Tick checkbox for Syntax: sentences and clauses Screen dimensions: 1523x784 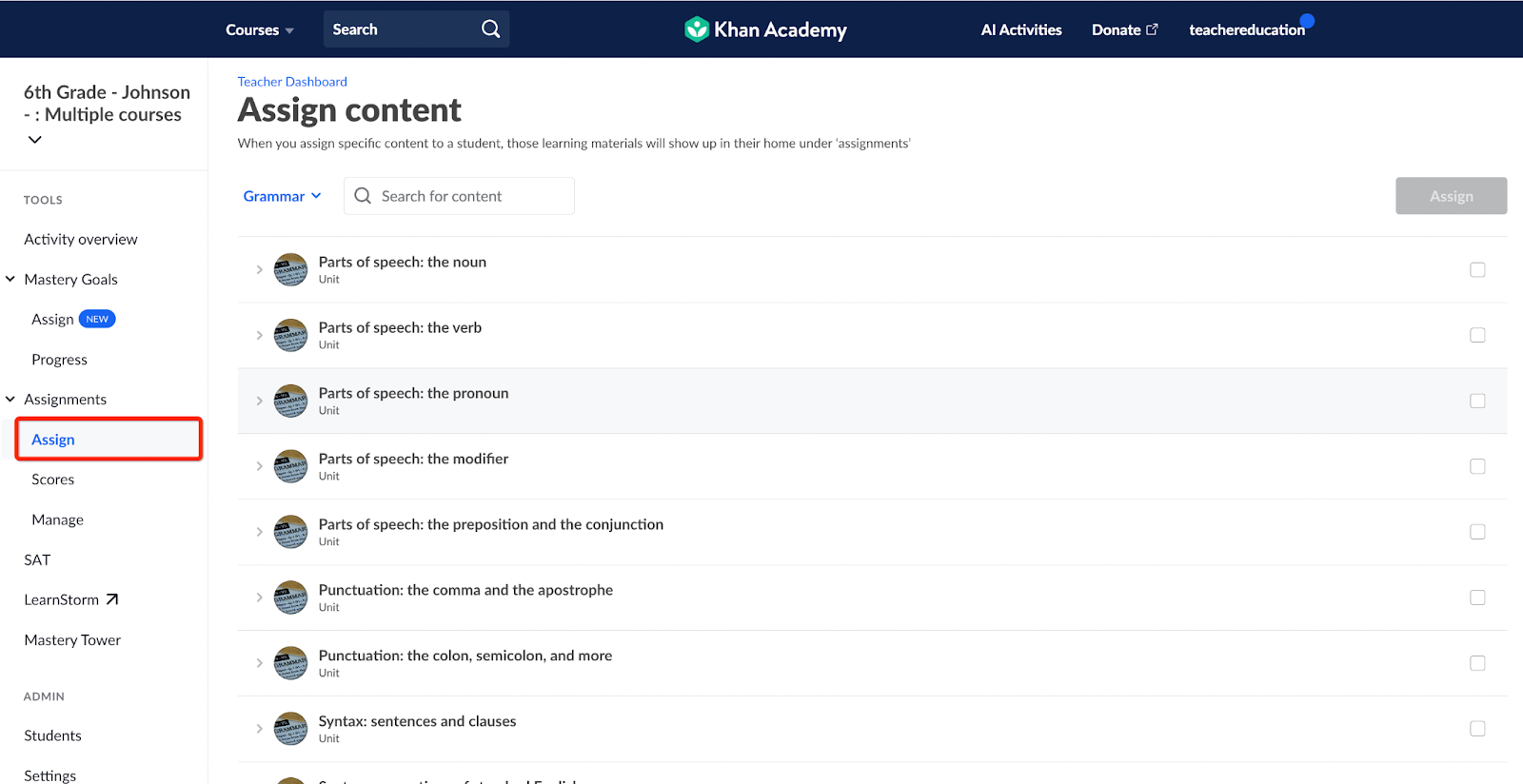[x=1477, y=729]
